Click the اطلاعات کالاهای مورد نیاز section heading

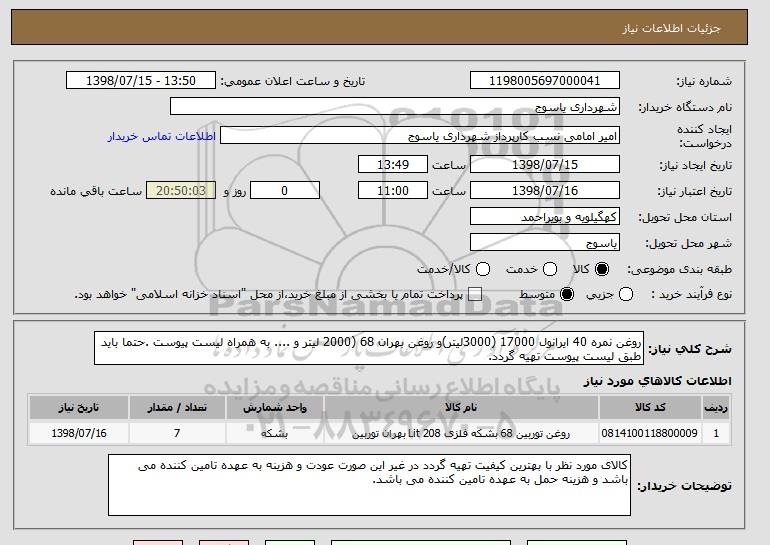pos(658,381)
